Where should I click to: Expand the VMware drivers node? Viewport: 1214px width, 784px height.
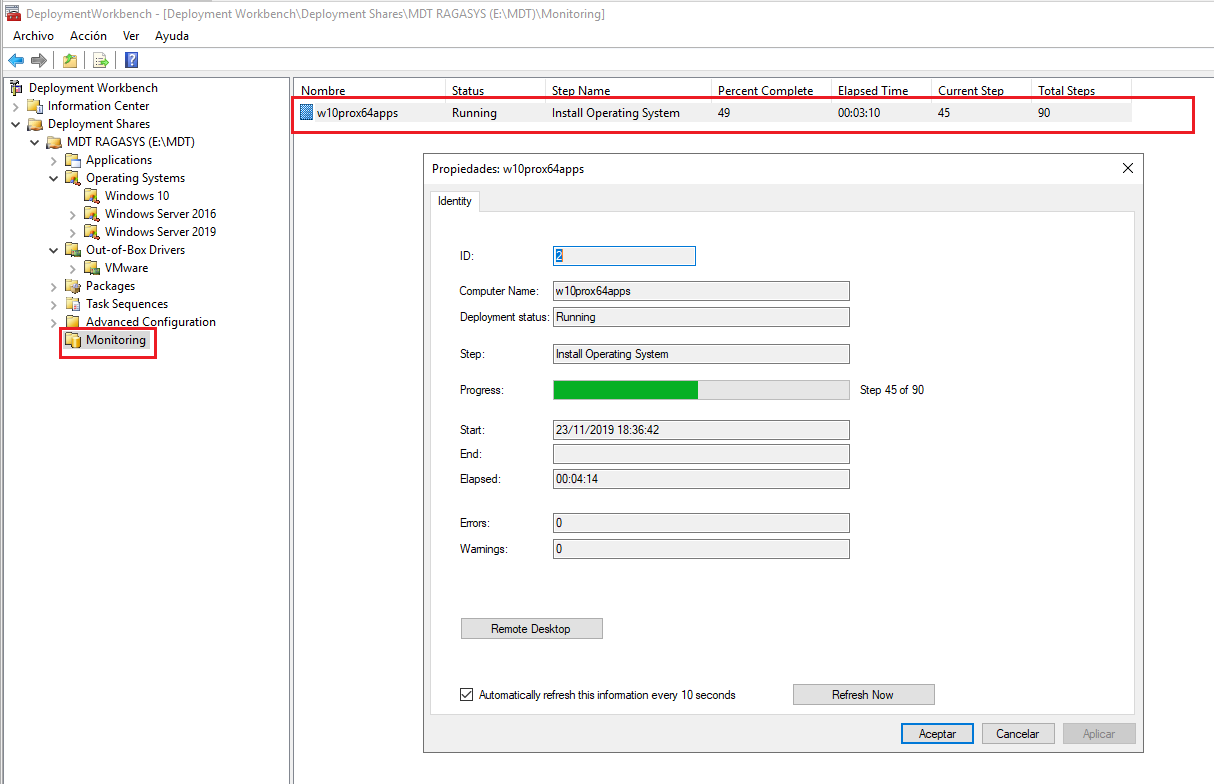click(x=72, y=267)
